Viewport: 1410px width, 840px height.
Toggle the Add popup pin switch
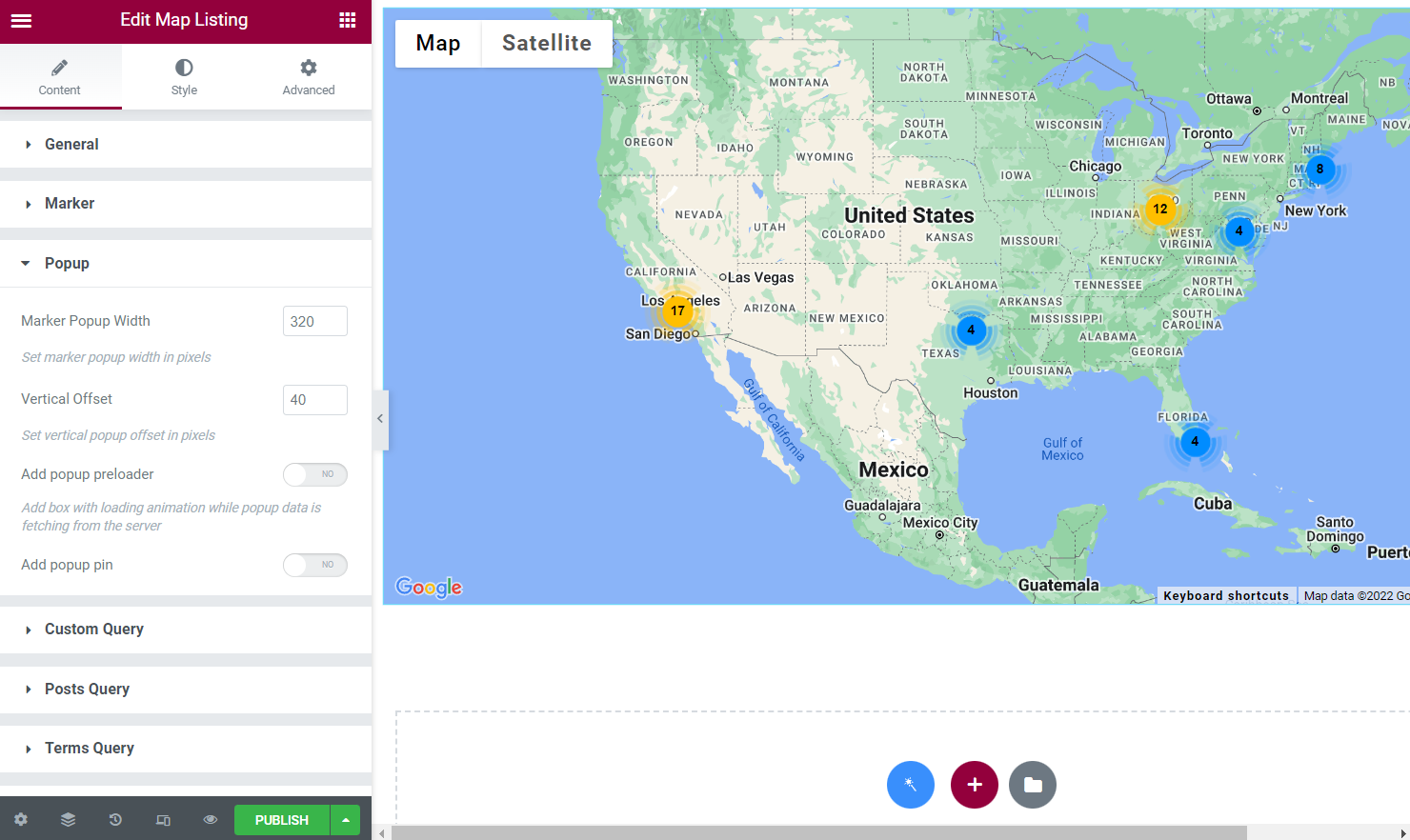tap(315, 565)
